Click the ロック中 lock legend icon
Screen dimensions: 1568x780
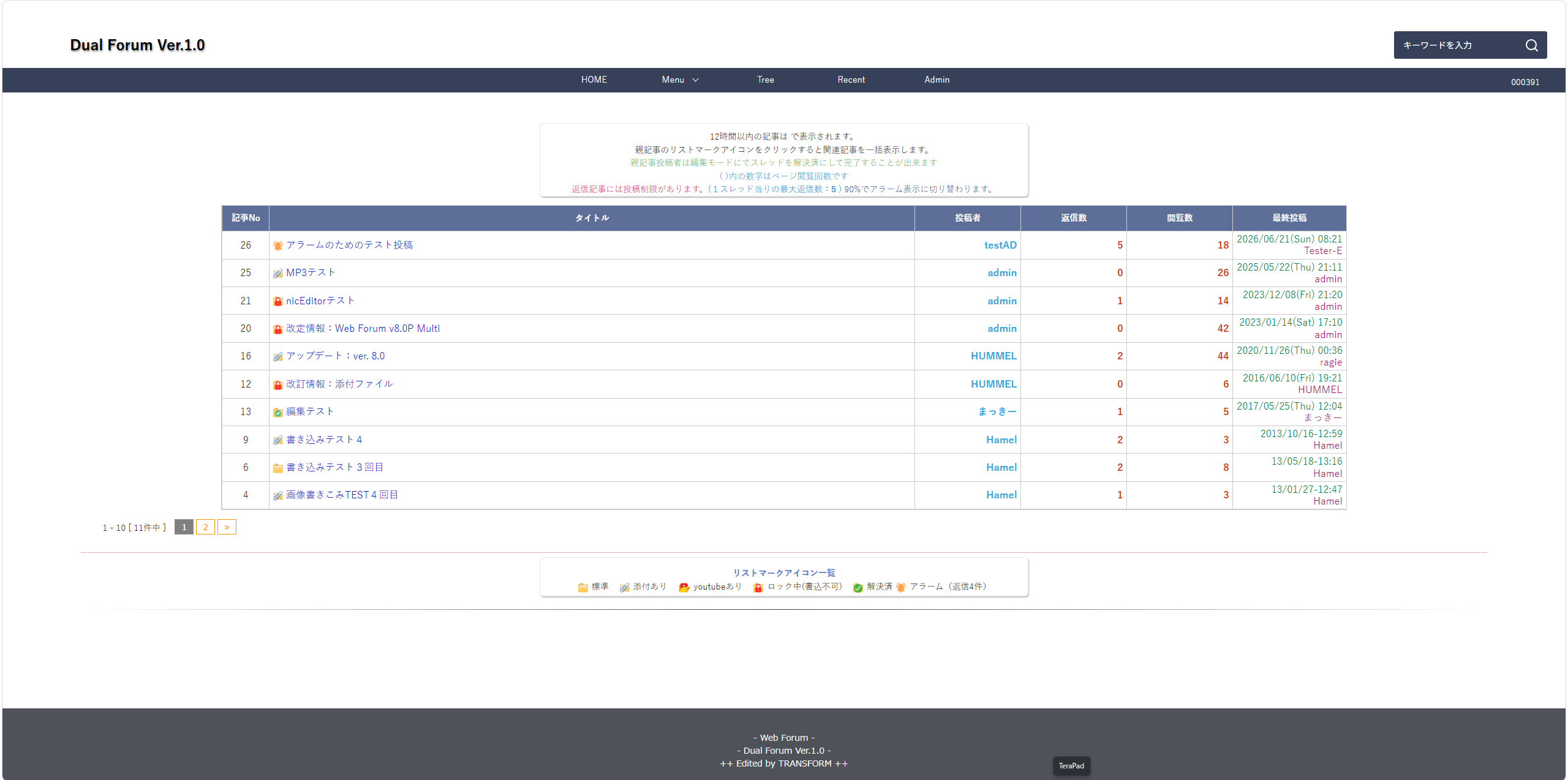tap(758, 587)
